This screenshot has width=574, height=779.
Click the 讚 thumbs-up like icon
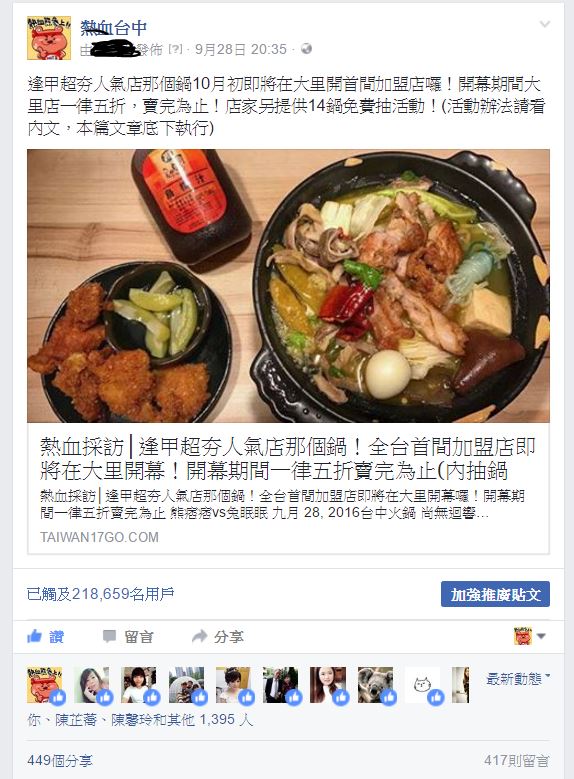click(x=34, y=636)
